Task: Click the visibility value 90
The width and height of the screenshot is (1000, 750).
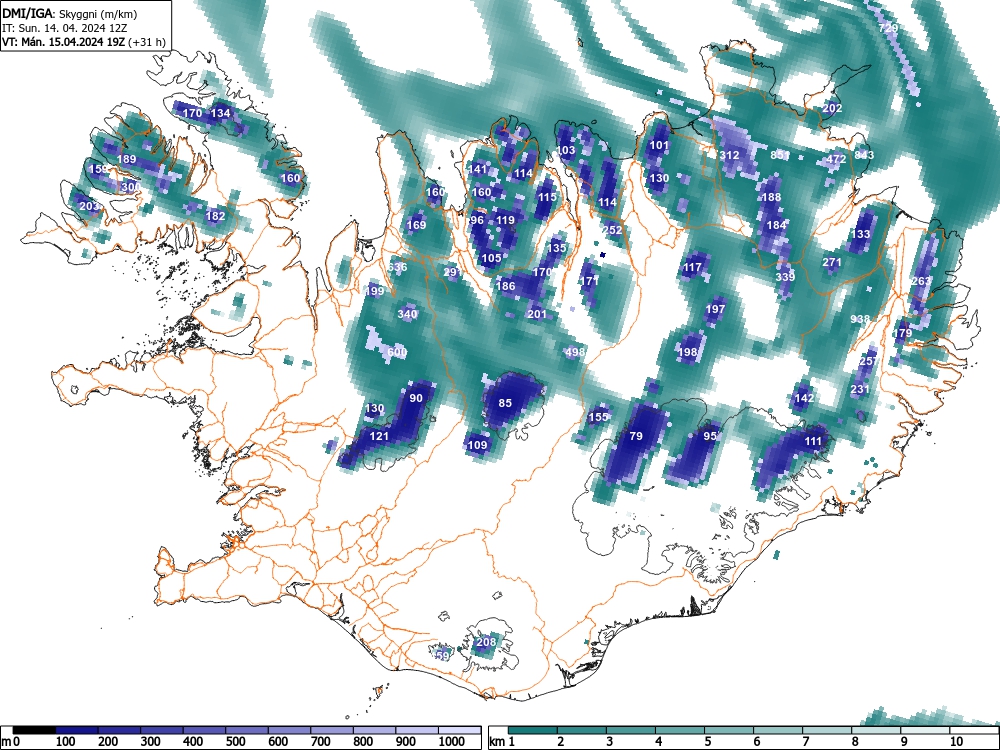Action: tap(416, 398)
